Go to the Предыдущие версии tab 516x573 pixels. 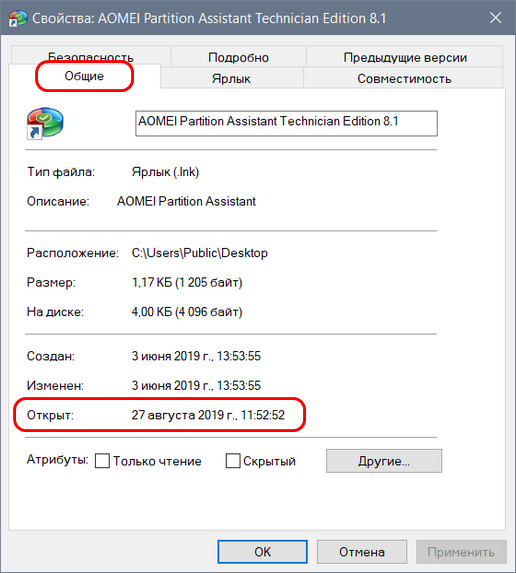405,57
